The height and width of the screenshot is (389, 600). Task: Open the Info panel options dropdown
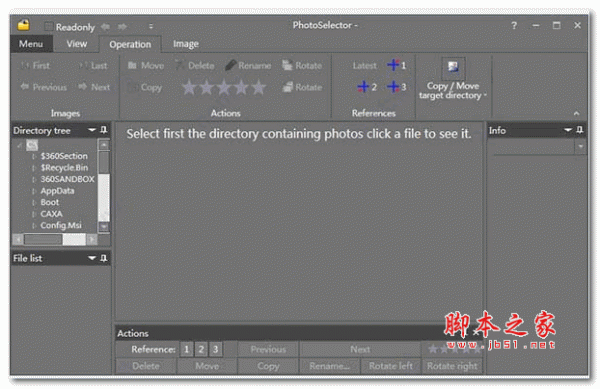click(568, 130)
